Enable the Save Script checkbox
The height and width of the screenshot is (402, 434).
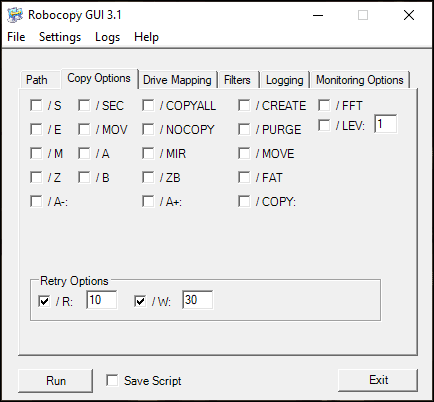pos(112,380)
